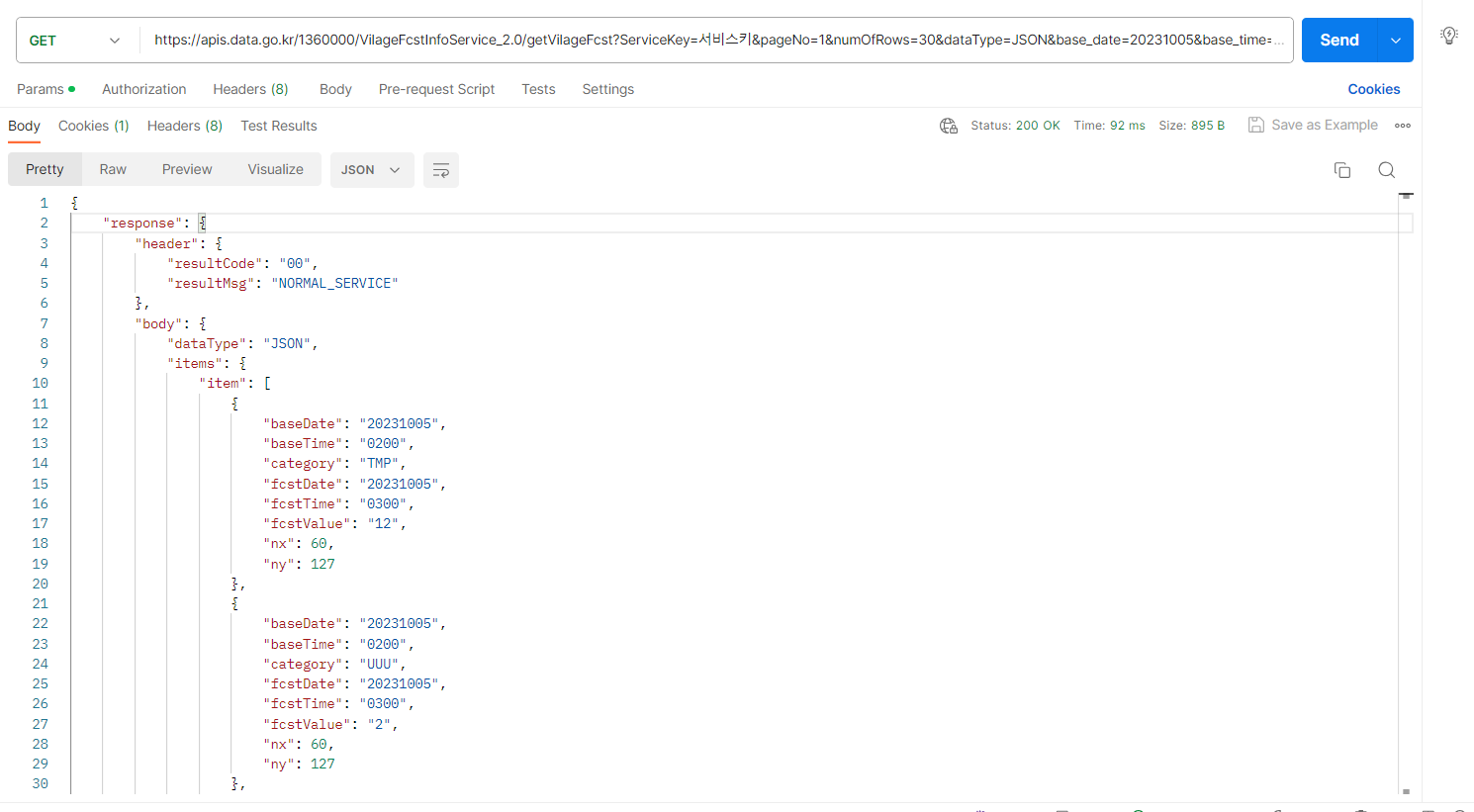This screenshot has width=1474, height=812.
Task: Open the three-dots more options menu
Action: [1403, 126]
